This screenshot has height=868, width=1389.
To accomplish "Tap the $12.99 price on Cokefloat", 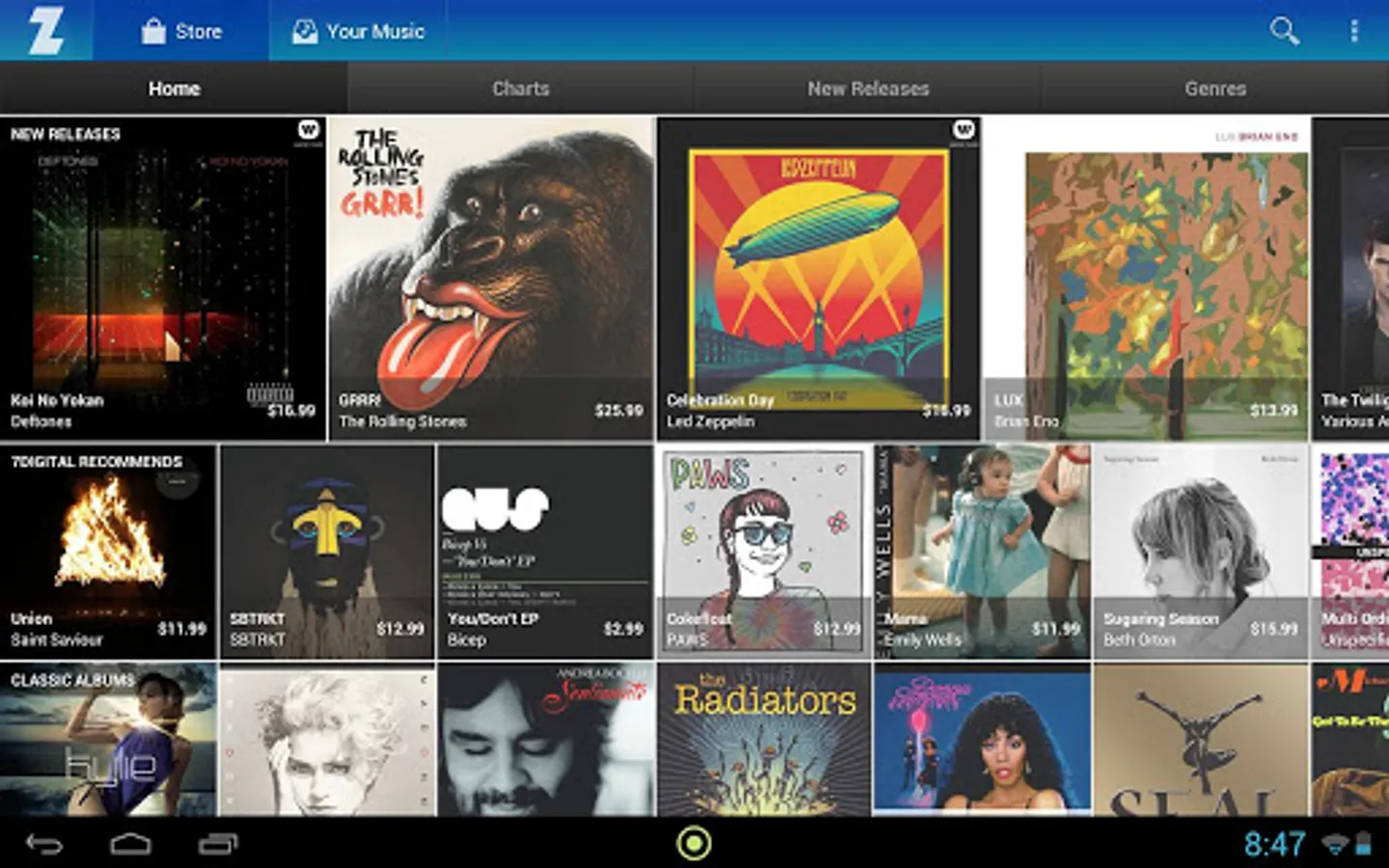I will (836, 629).
